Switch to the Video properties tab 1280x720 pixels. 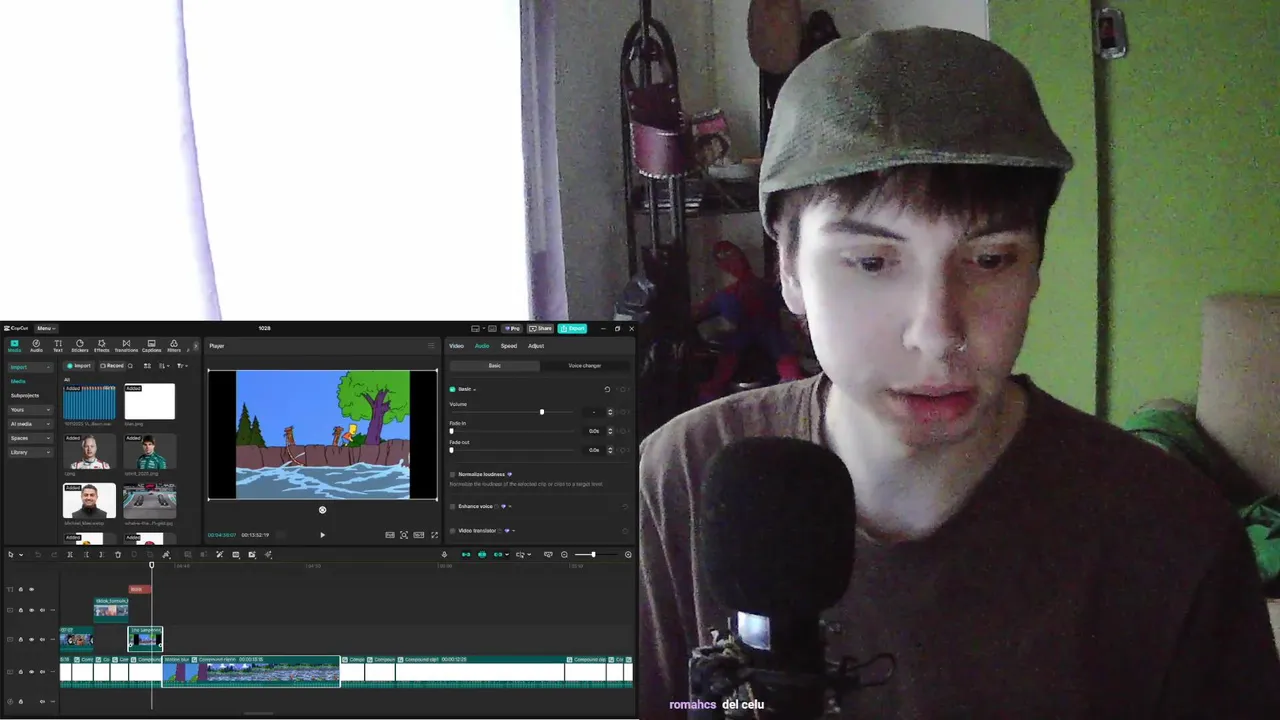tap(456, 346)
